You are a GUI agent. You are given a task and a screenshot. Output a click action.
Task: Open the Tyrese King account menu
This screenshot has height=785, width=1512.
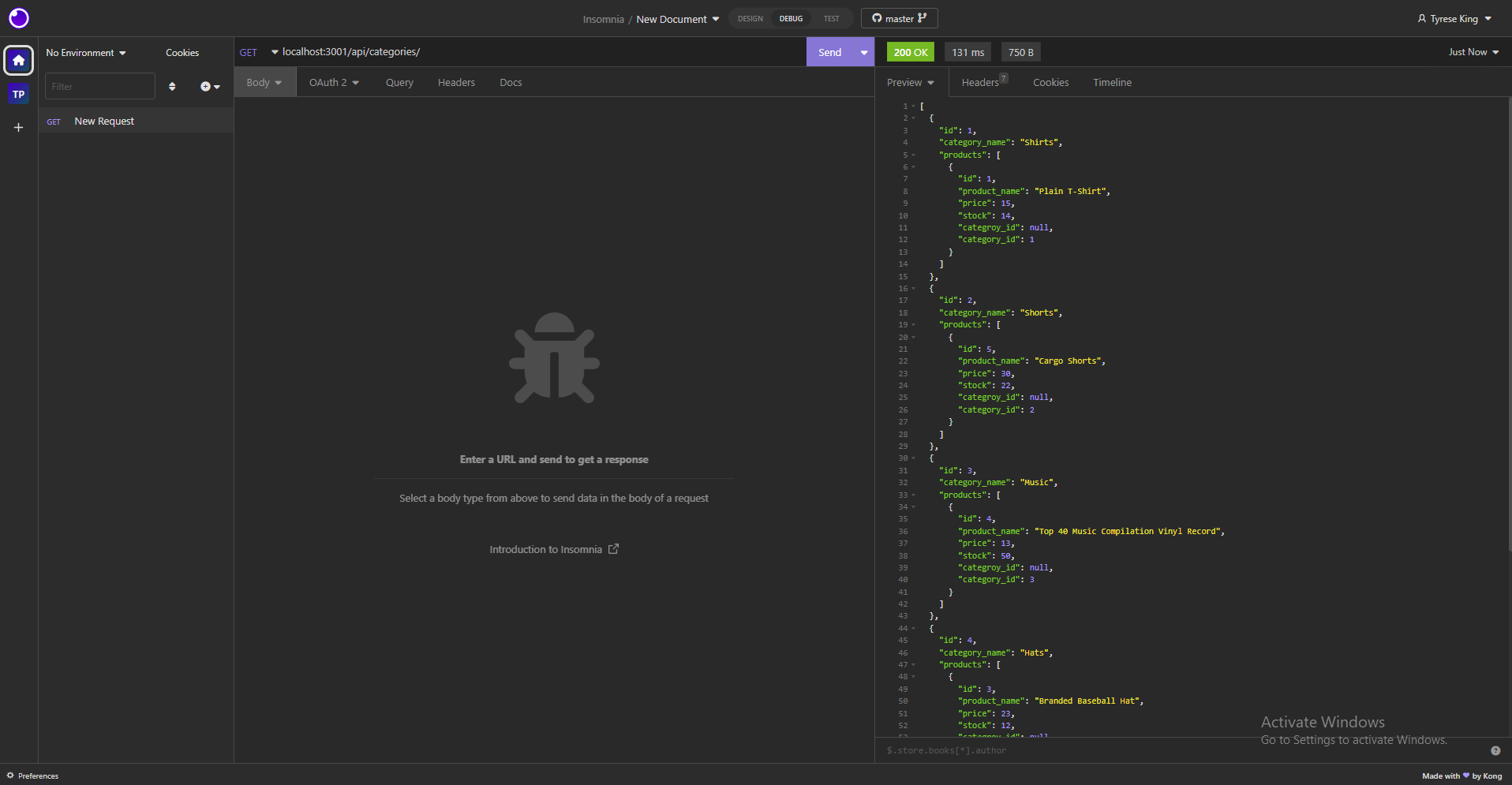pyautogui.click(x=1454, y=18)
